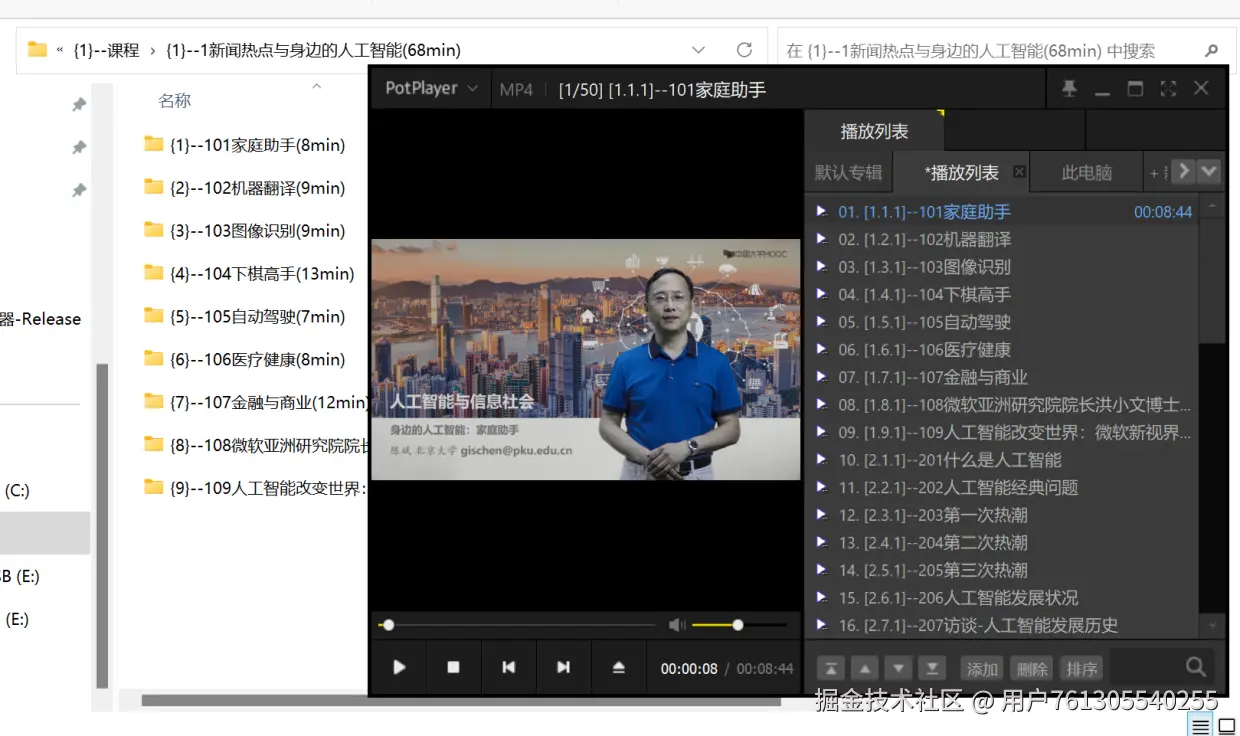Select folder {1}--101家庭助手(8min)
Image resolution: width=1240 pixels, height=736 pixels.
[245, 145]
